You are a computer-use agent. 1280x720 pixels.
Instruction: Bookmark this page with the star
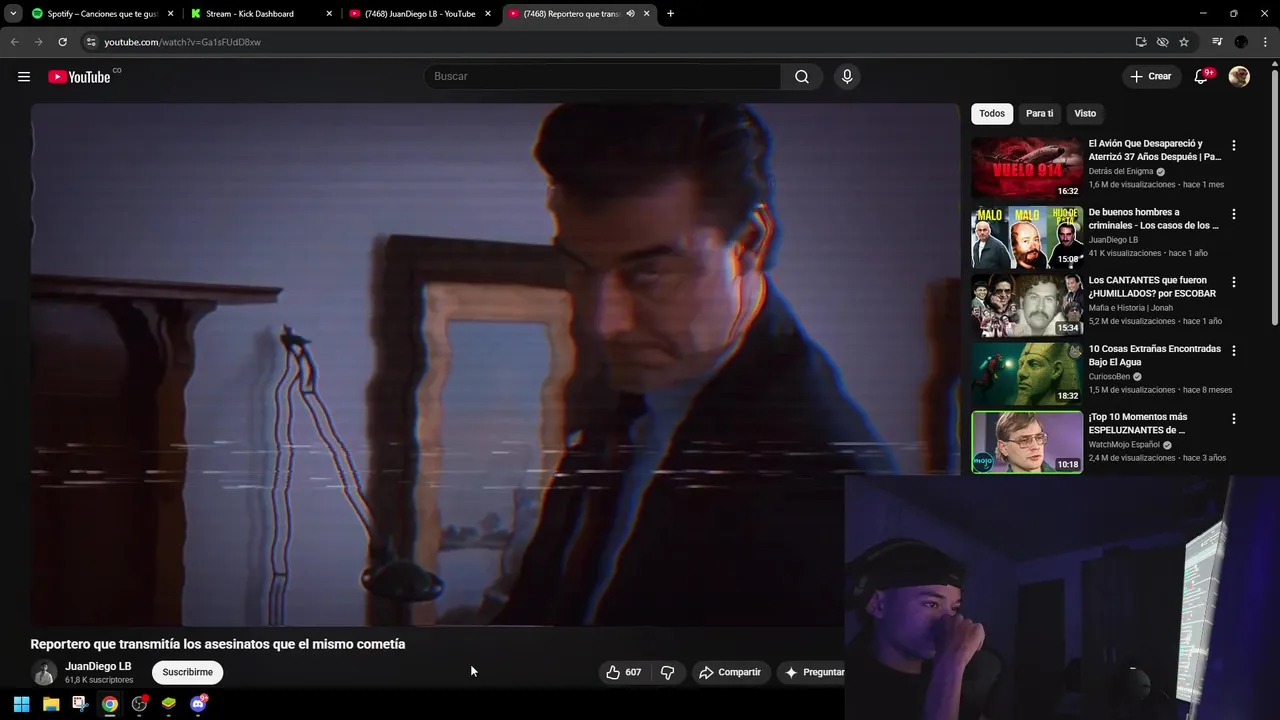[x=1184, y=42]
